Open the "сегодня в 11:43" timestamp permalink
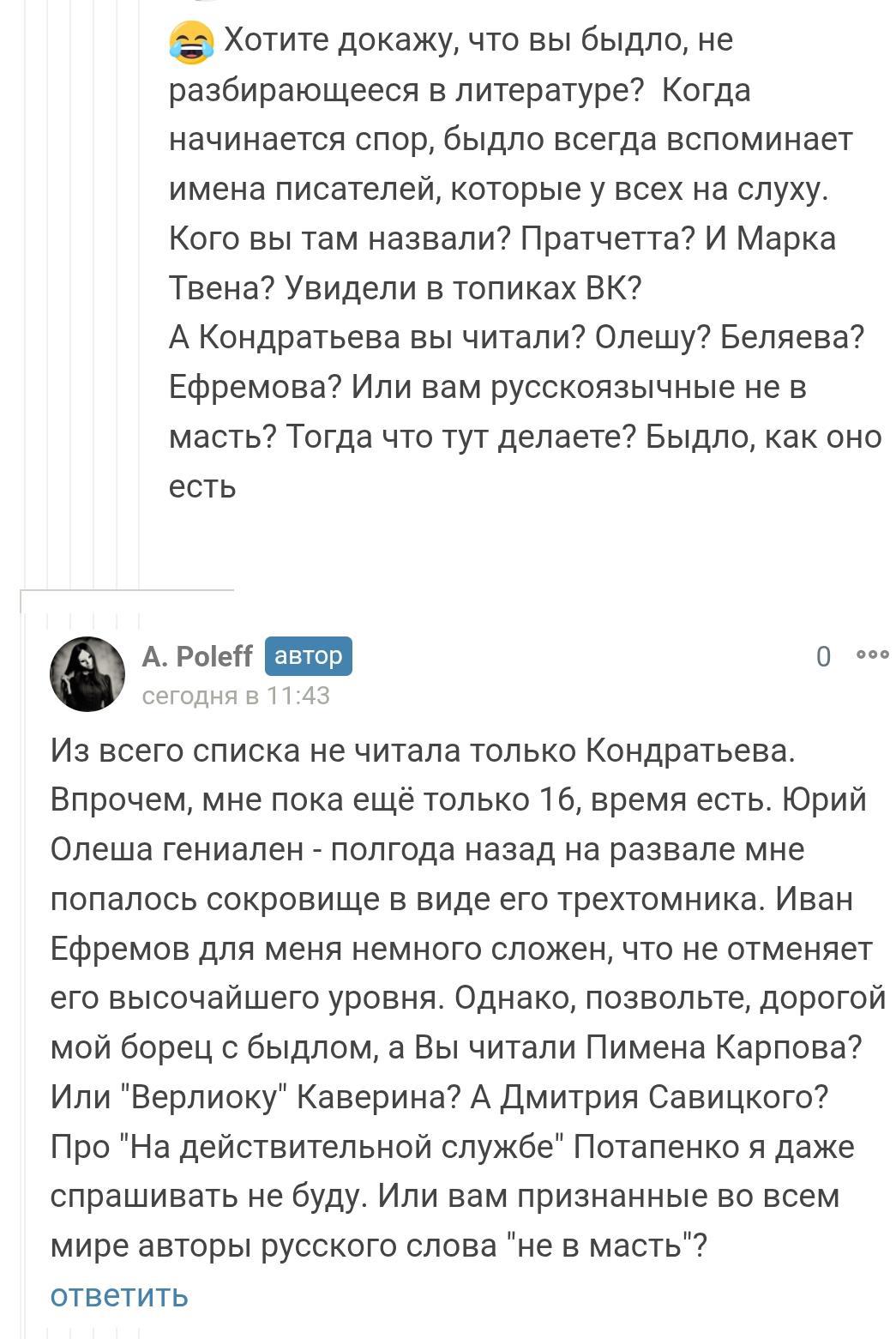Image resolution: width=896 pixels, height=1339 pixels. tap(236, 695)
